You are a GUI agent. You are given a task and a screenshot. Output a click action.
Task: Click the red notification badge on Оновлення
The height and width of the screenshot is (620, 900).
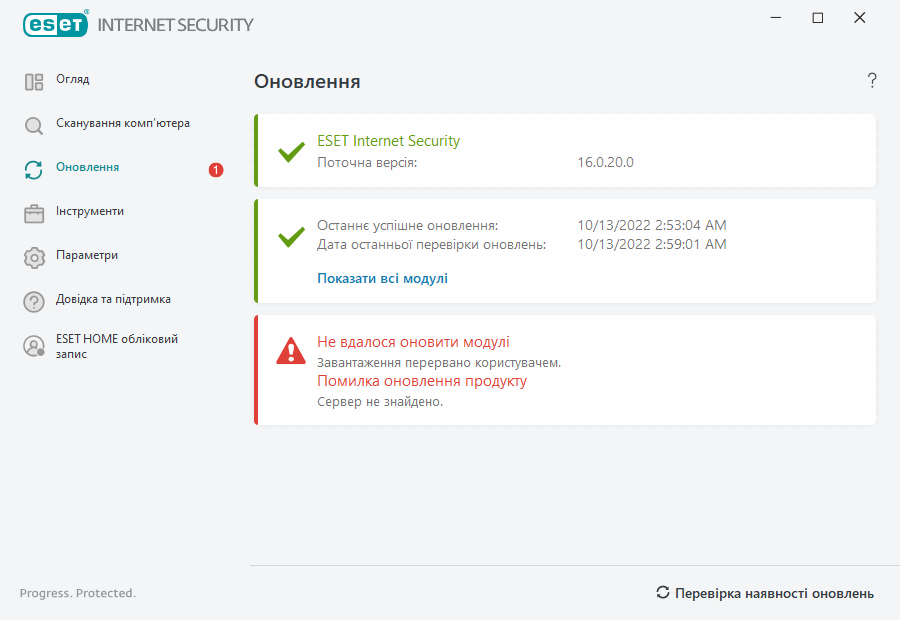[x=216, y=170]
